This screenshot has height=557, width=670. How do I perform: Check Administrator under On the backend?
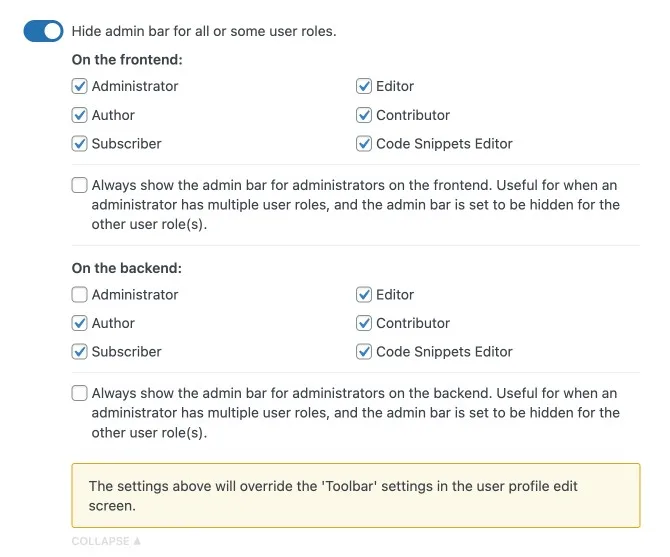(x=80, y=294)
